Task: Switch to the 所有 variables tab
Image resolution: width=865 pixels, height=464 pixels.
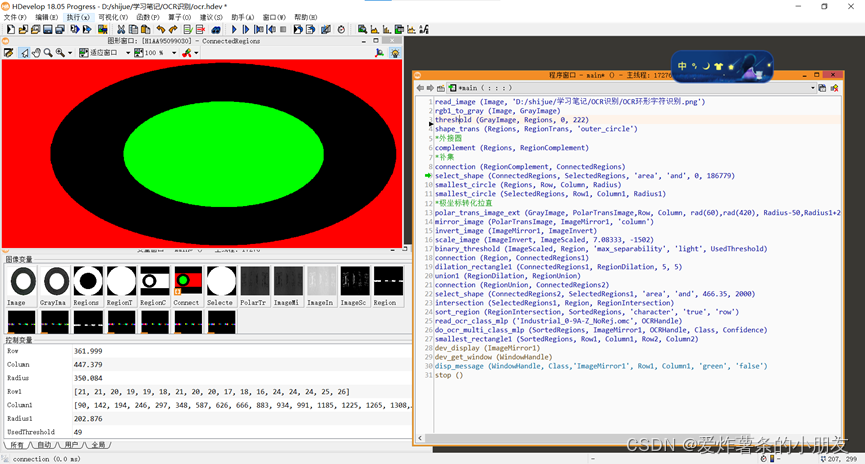Action: [16, 445]
